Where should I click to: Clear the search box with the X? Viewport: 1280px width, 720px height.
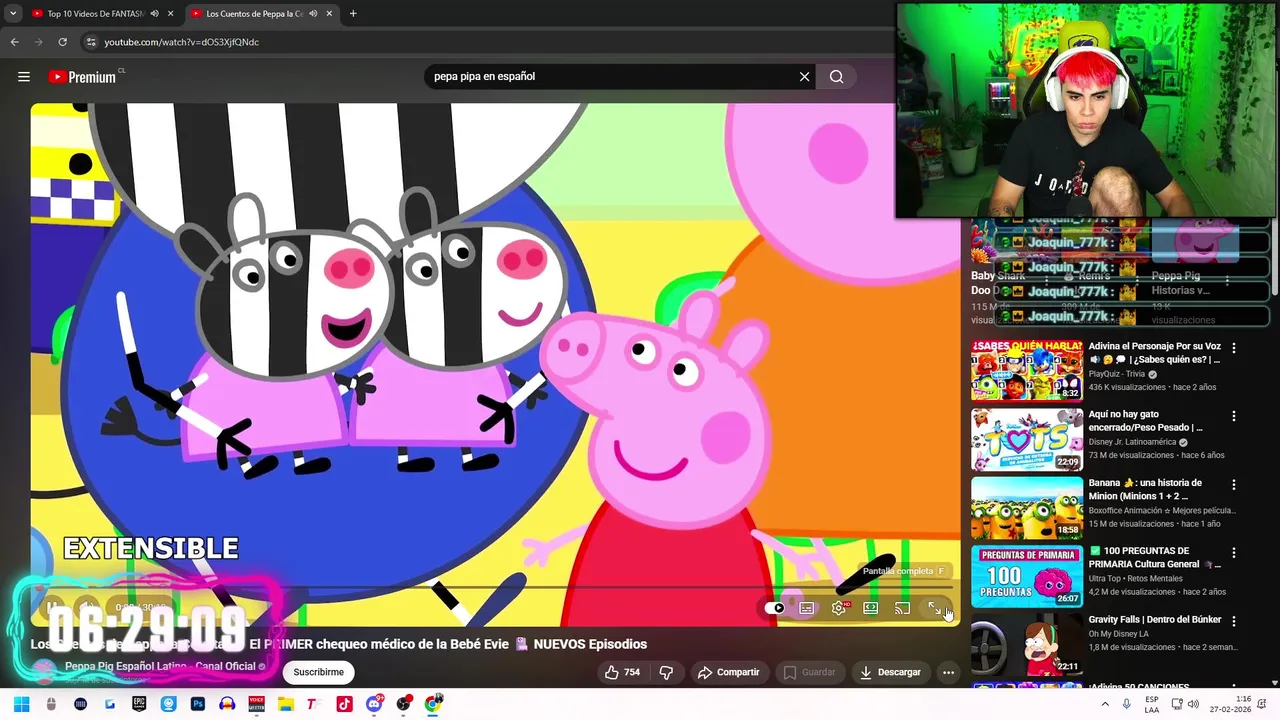click(804, 77)
